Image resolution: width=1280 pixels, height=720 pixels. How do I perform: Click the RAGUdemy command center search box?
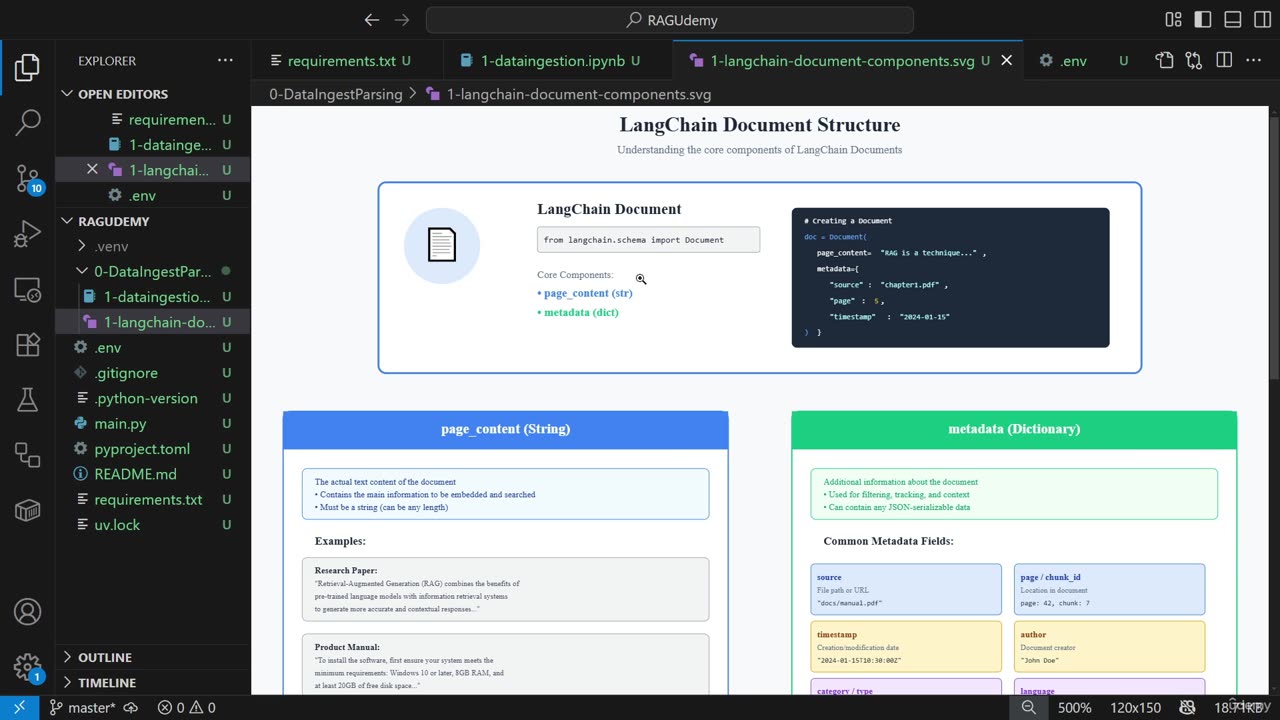pyautogui.click(x=670, y=20)
